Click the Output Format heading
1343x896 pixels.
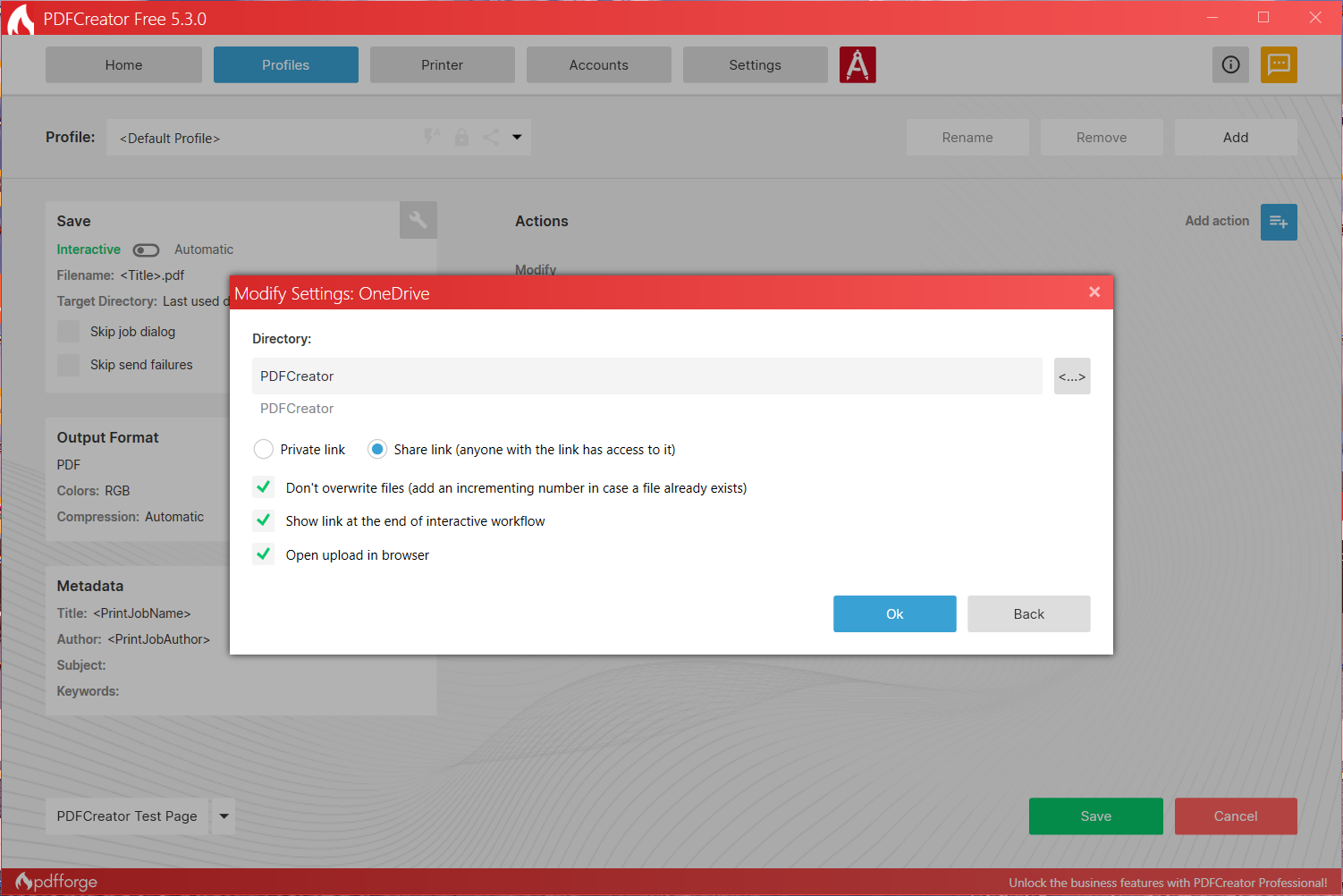pyautogui.click(x=107, y=437)
